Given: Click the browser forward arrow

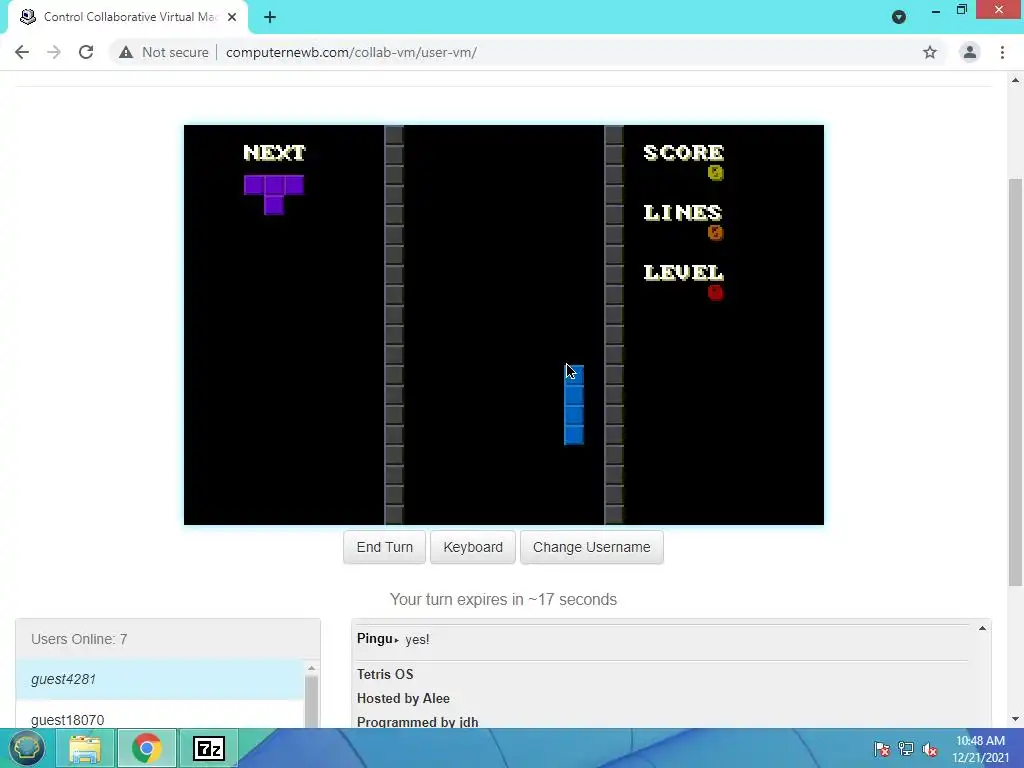Looking at the screenshot, I should (54, 52).
